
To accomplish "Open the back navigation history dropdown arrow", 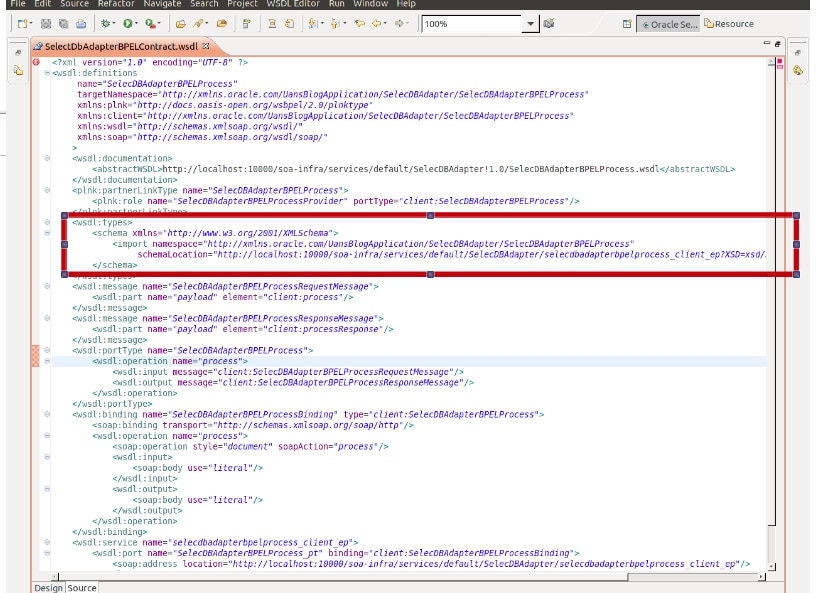I will [385, 23].
